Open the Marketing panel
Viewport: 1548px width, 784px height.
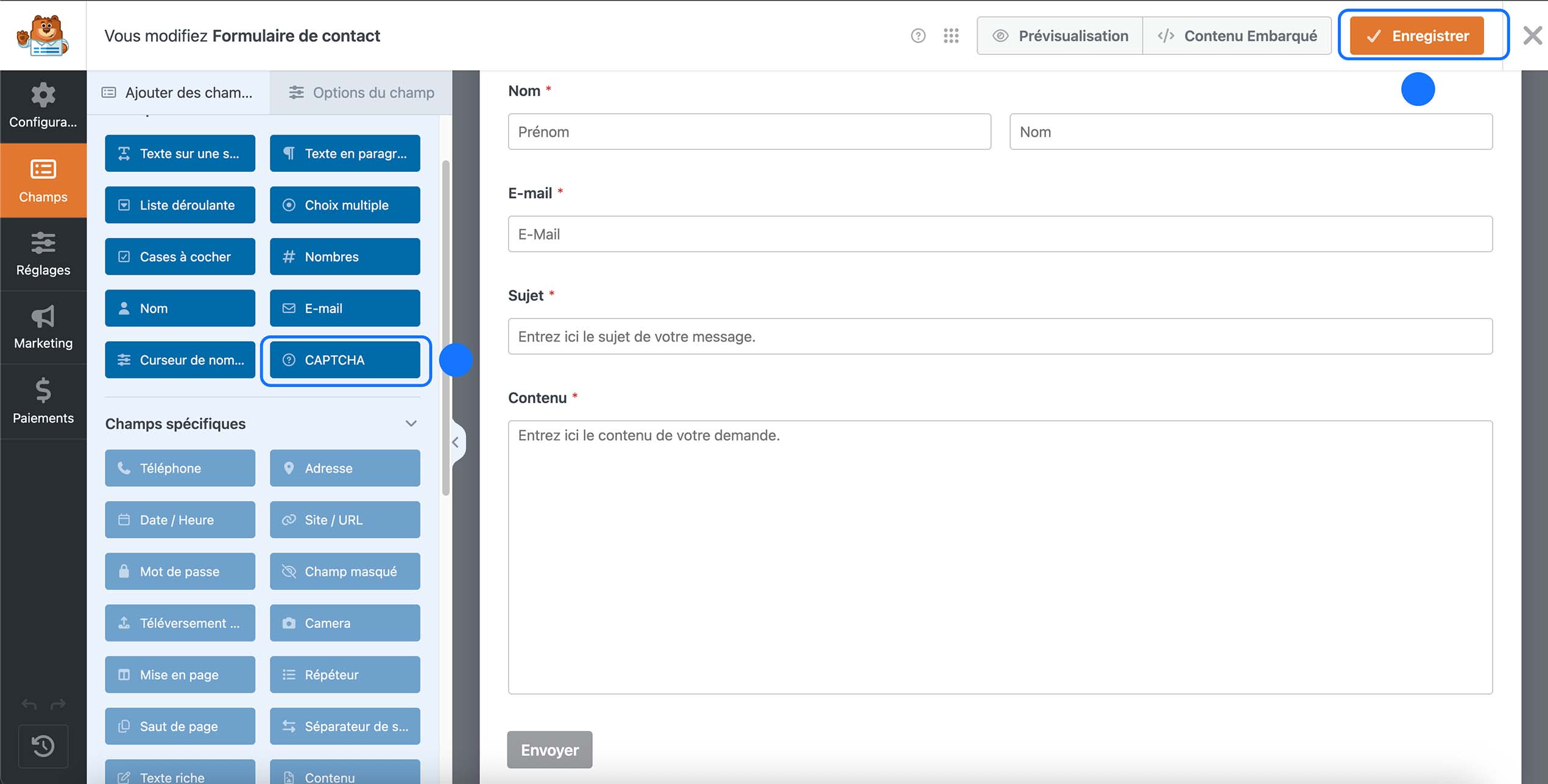(x=43, y=328)
